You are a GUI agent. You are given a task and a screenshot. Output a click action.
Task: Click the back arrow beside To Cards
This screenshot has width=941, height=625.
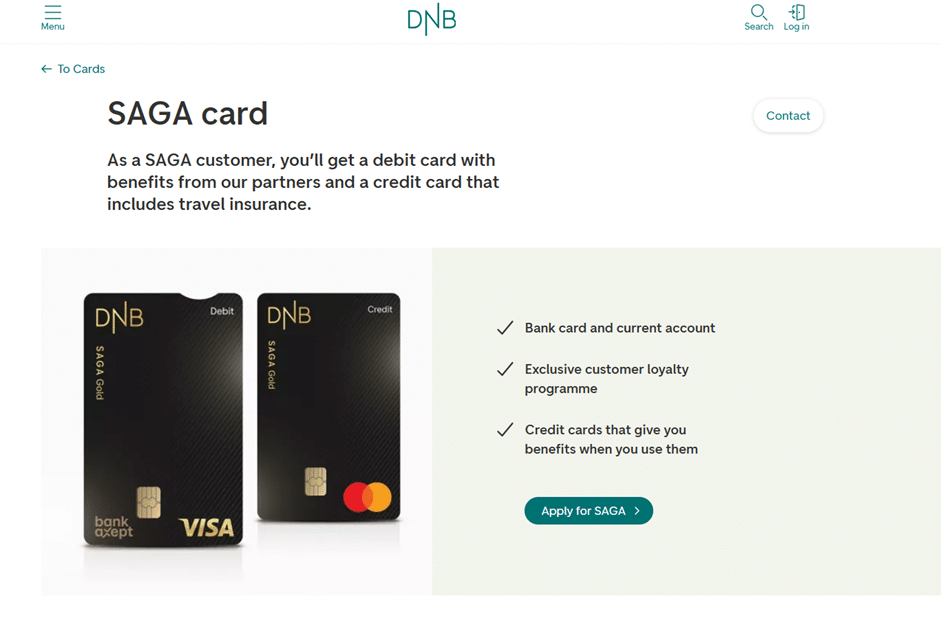(46, 69)
